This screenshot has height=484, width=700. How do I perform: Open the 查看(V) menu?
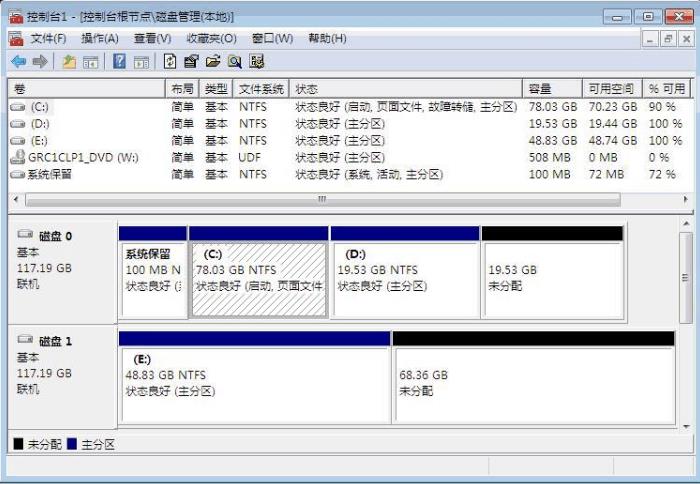pyautogui.click(x=153, y=39)
